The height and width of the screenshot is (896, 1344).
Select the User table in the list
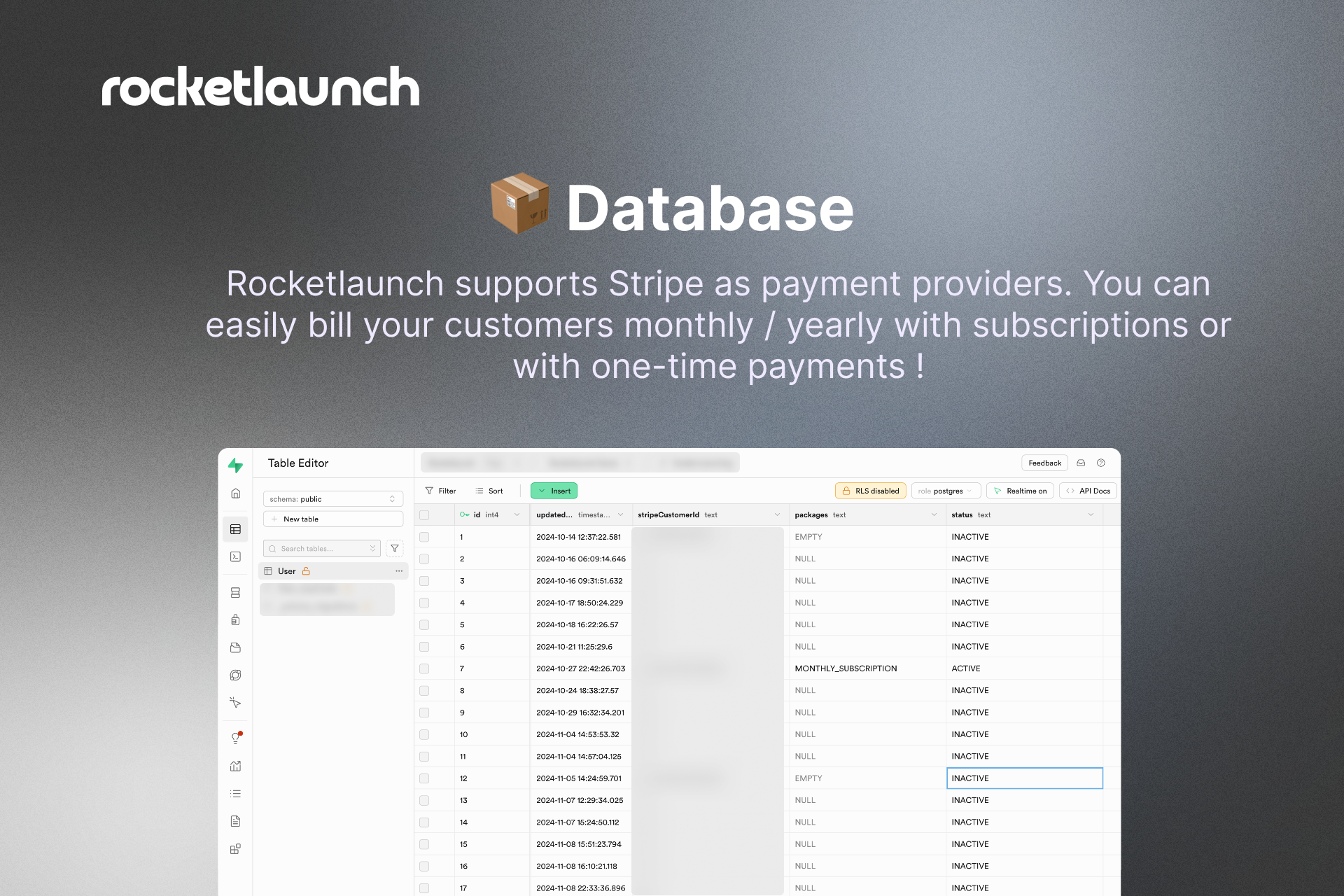coord(333,571)
